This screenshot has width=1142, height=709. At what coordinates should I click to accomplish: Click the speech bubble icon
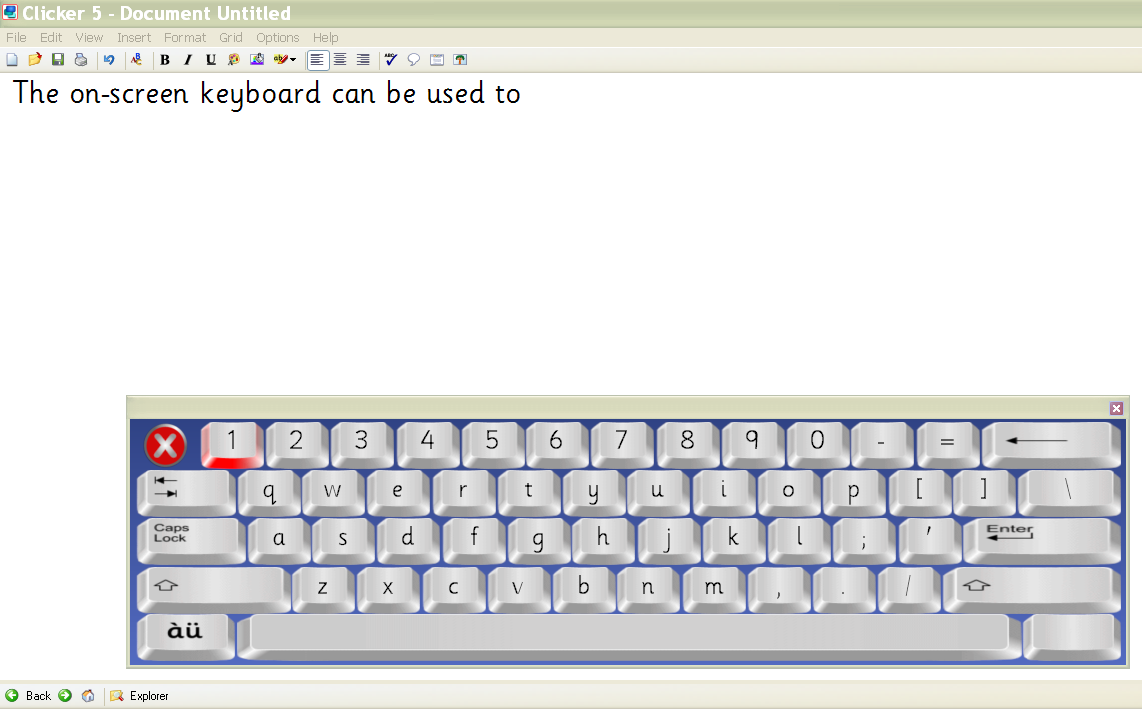(414, 60)
